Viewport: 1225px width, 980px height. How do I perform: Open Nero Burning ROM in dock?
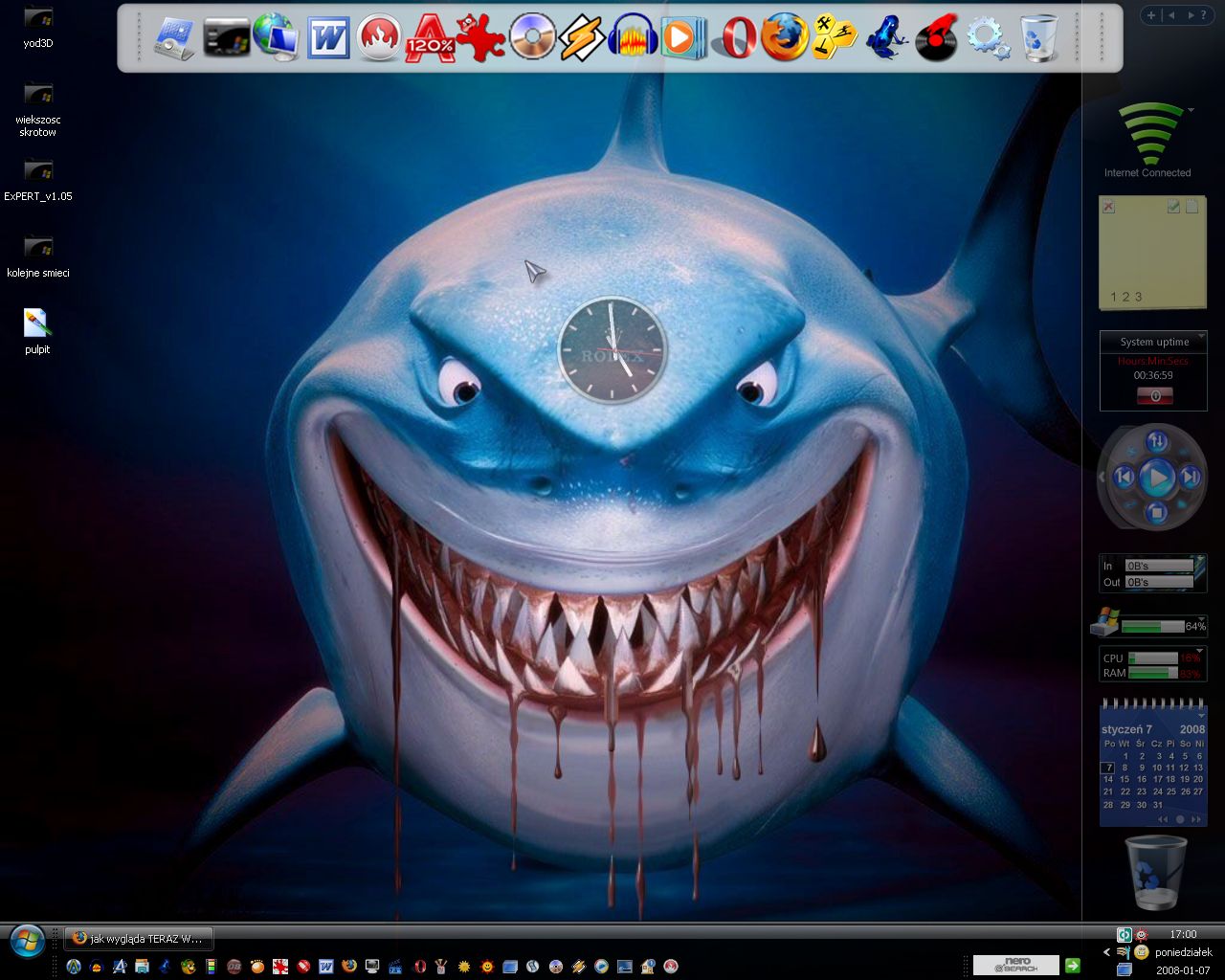pos(379,38)
